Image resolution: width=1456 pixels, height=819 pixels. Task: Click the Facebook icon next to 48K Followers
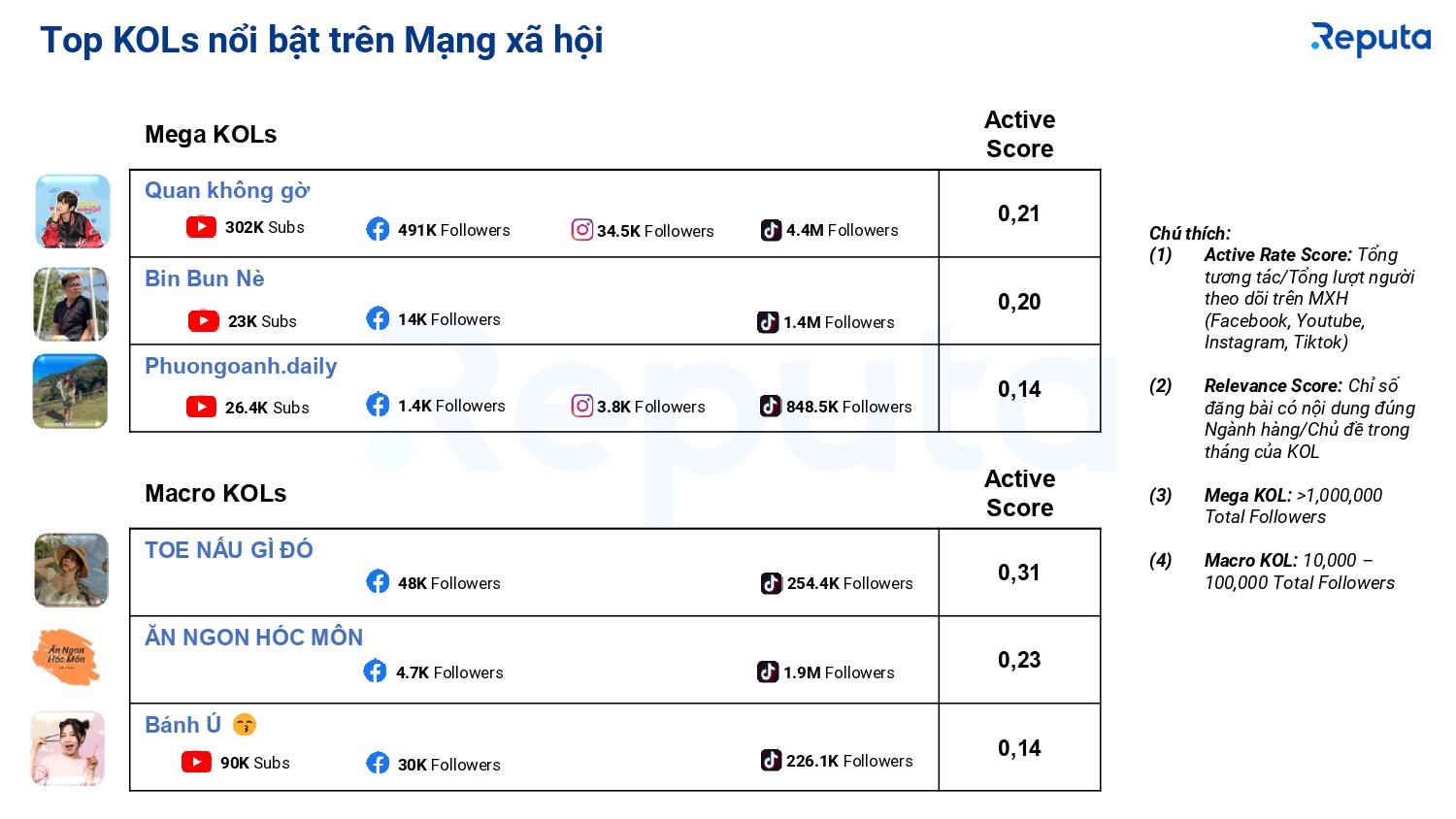(x=378, y=581)
